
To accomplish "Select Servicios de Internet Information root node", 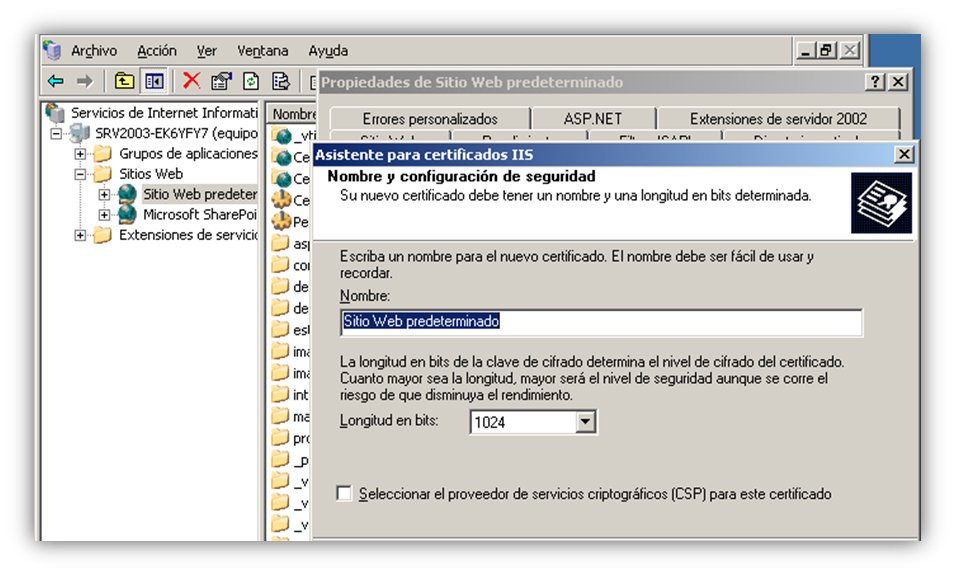I will click(164, 113).
